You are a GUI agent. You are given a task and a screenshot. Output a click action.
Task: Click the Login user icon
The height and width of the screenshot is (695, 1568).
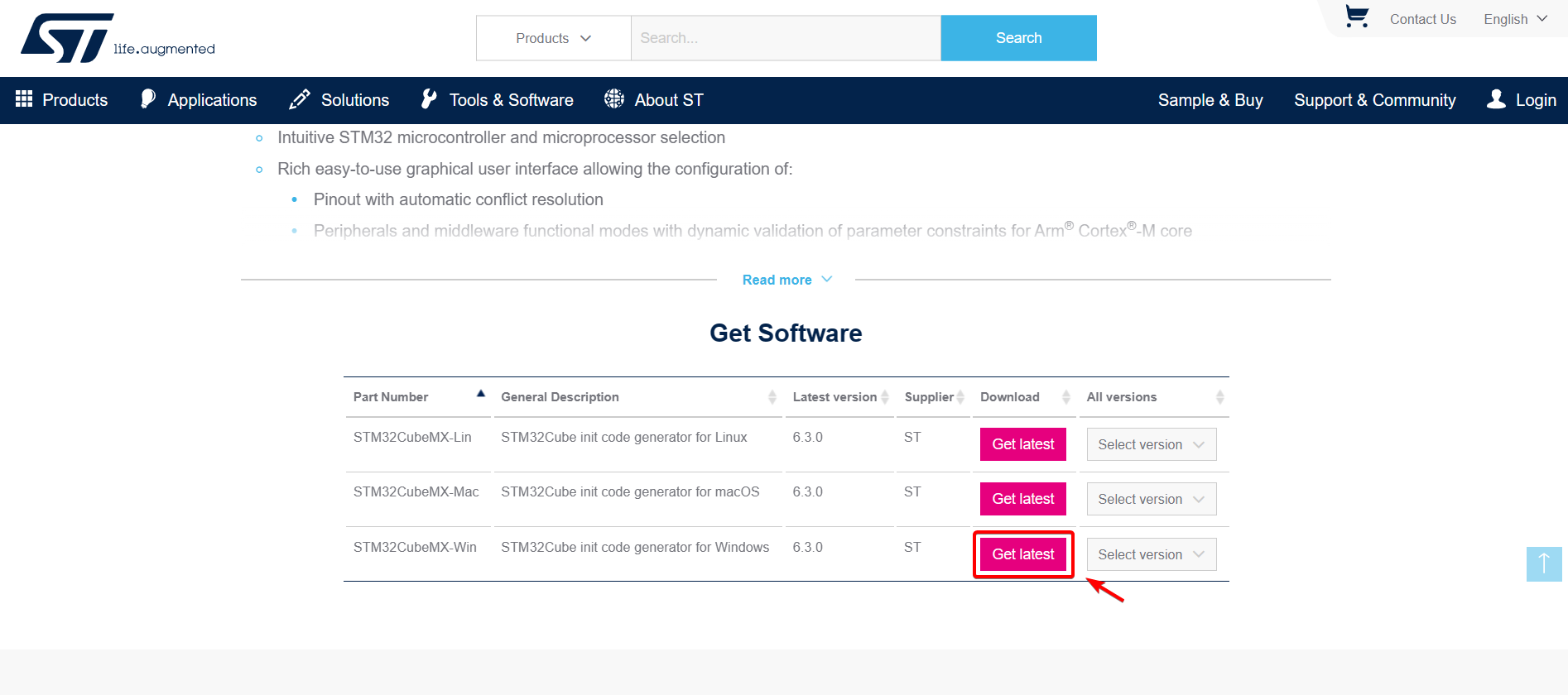click(1496, 99)
